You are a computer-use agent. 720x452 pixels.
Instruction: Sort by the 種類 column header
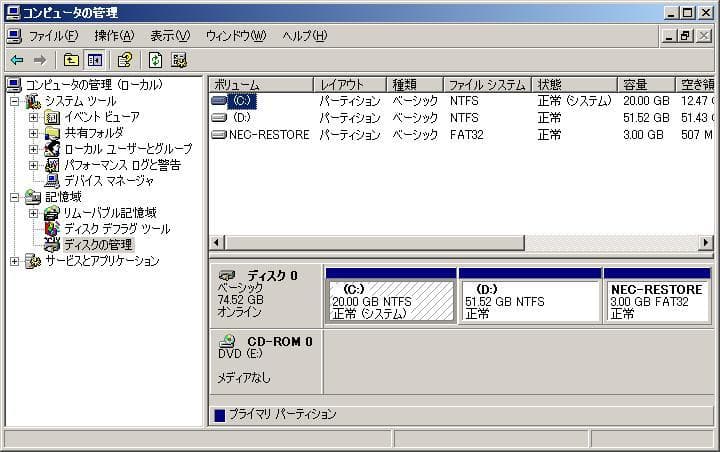pyautogui.click(x=415, y=85)
